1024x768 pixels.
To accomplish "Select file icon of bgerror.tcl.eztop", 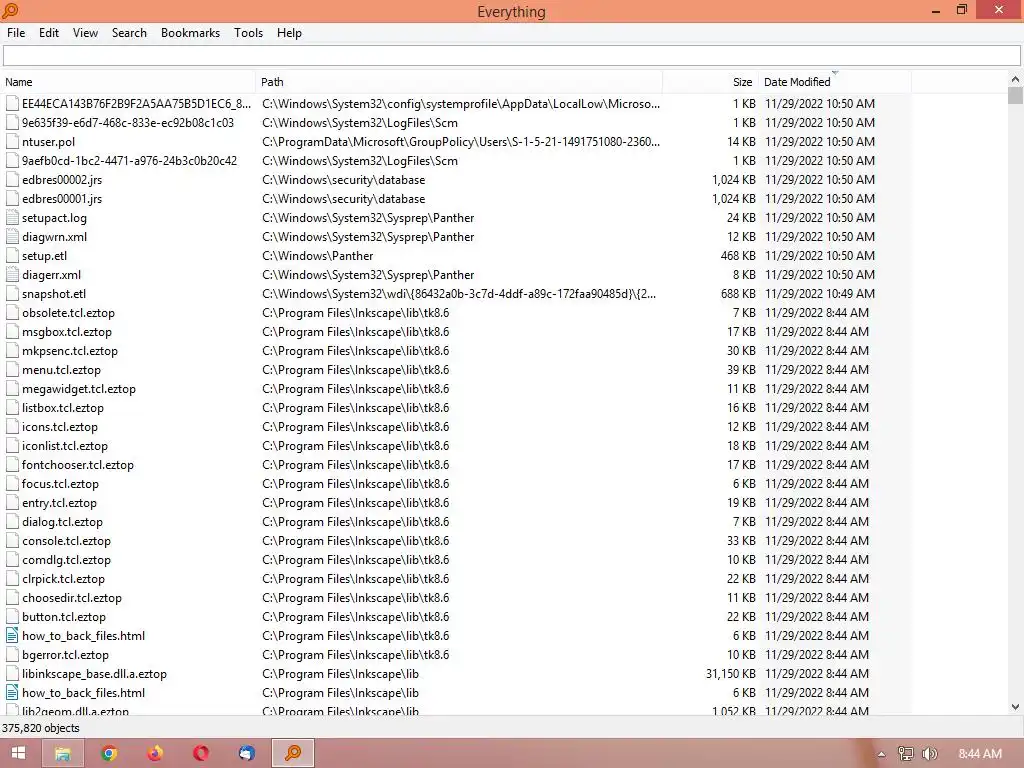I will pos(12,654).
